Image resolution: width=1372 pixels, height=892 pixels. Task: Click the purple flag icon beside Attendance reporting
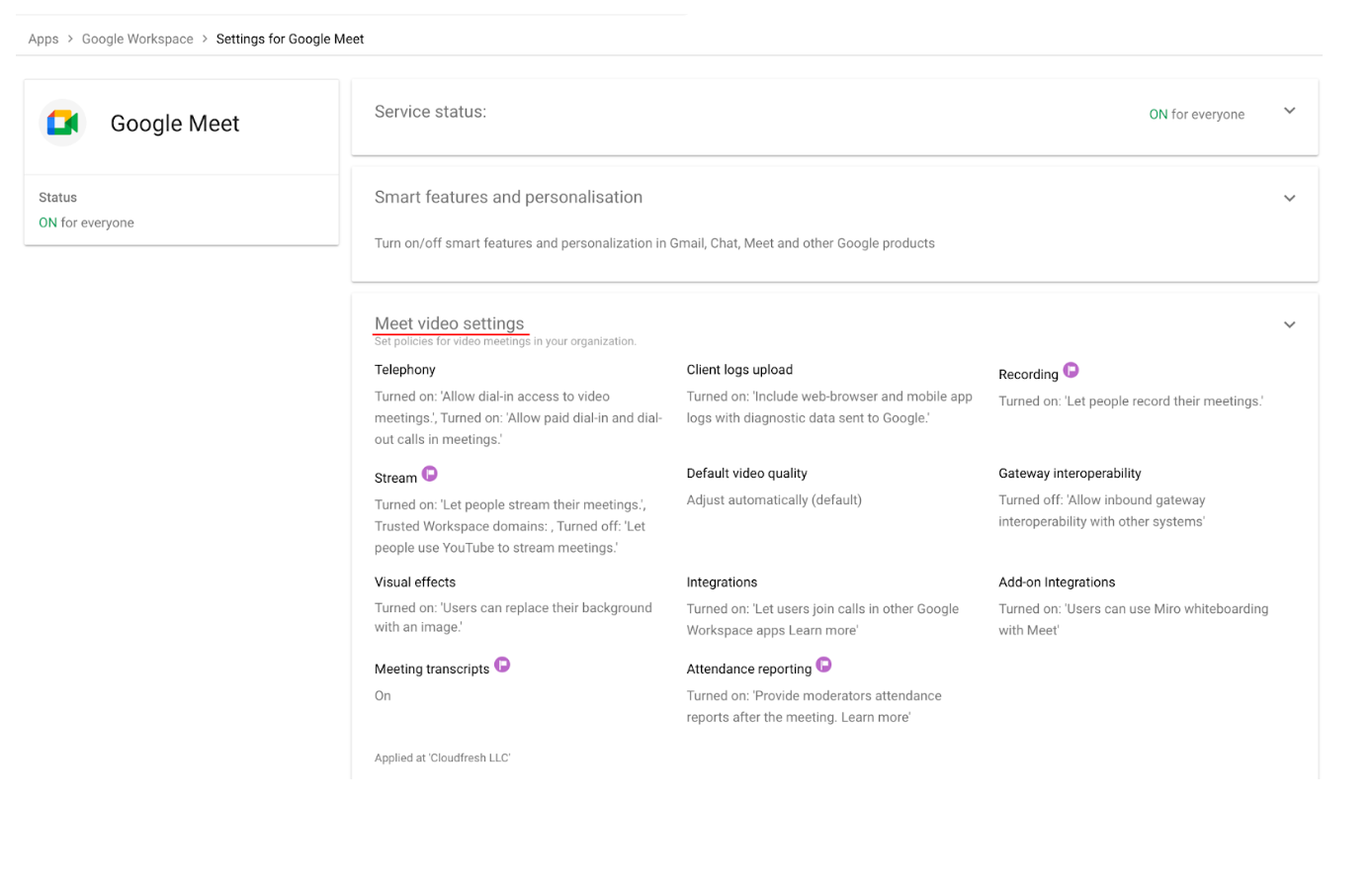pos(824,665)
